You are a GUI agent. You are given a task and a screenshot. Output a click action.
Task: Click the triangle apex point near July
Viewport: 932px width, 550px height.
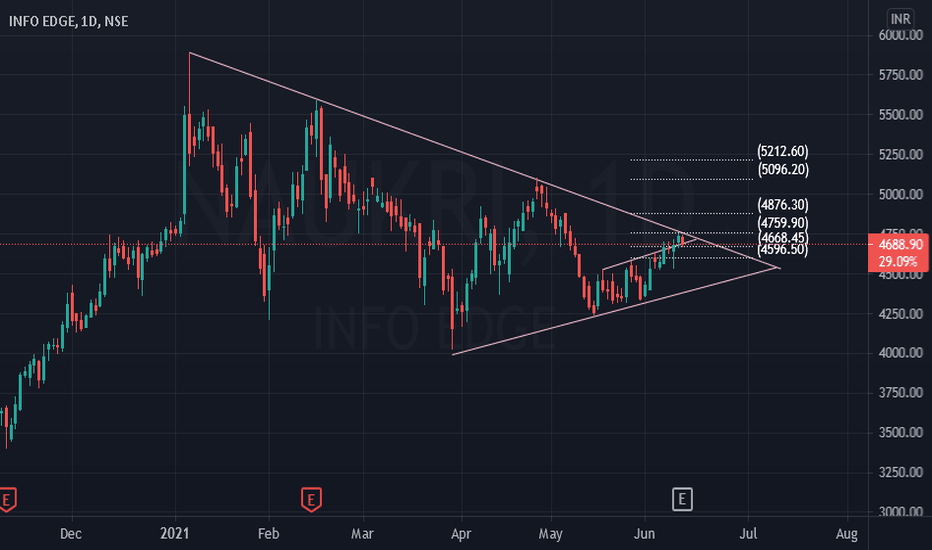pyautogui.click(x=779, y=268)
